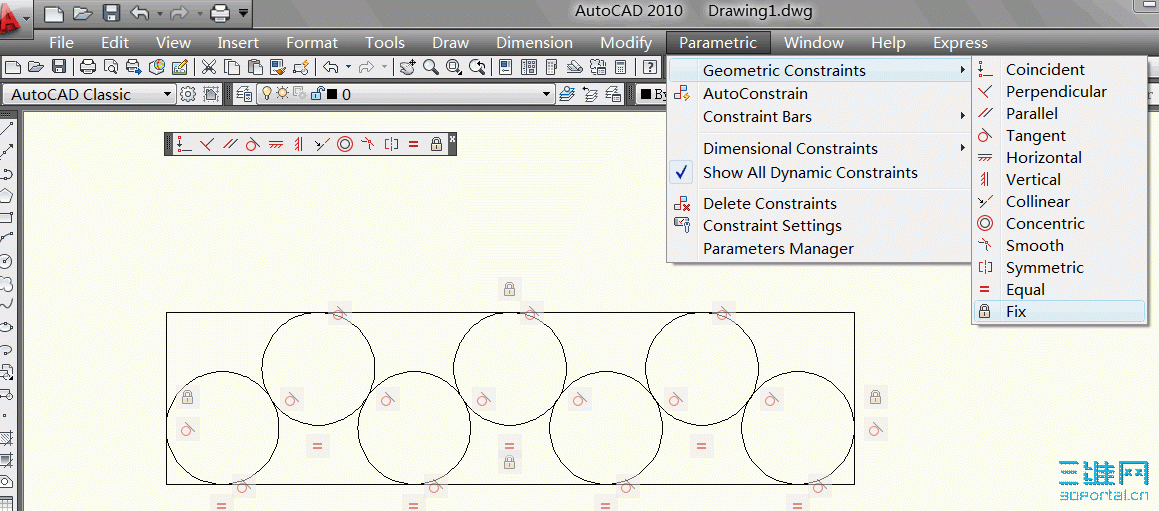Expand the Geometric Constraints submenu
Image resolution: width=1159 pixels, height=511 pixels.
tap(820, 71)
